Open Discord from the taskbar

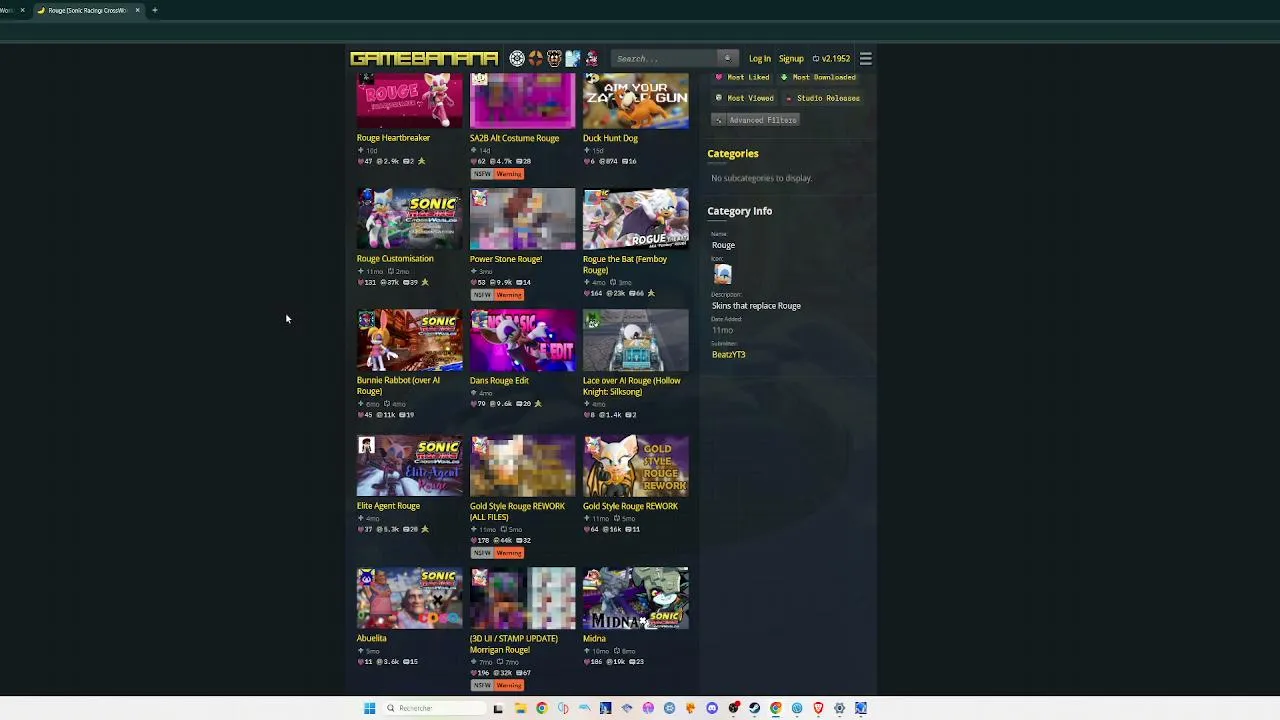(712, 708)
